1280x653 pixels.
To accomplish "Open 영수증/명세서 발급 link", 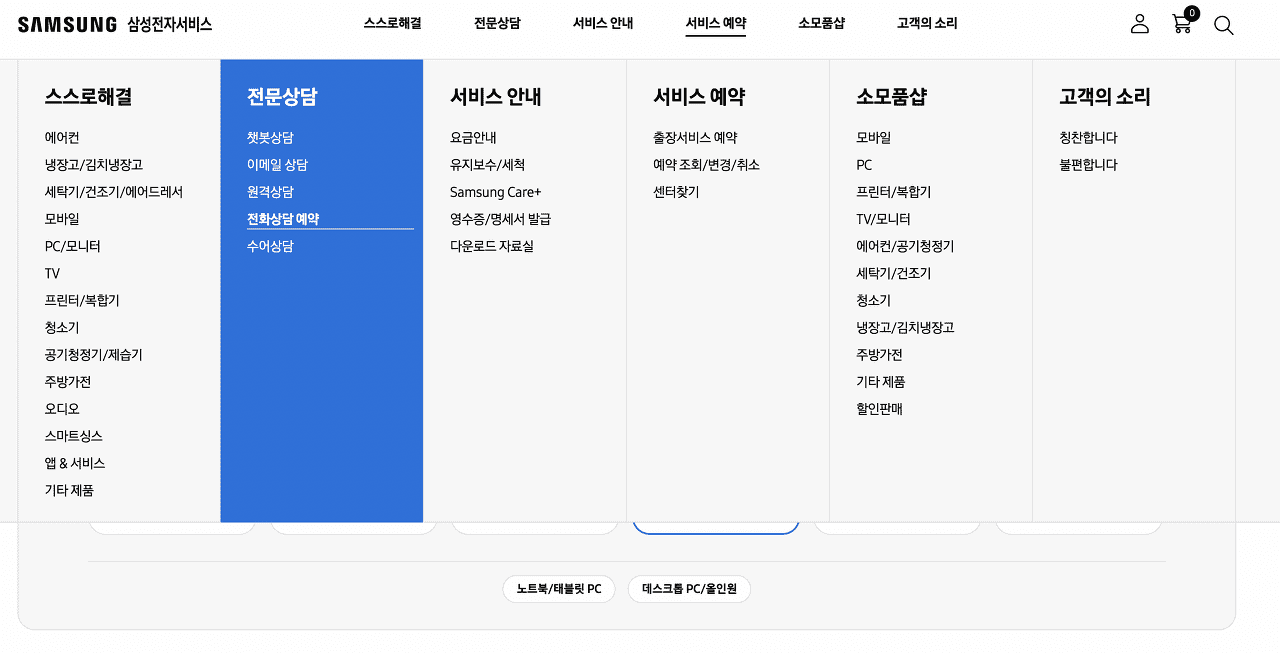I will (500, 219).
